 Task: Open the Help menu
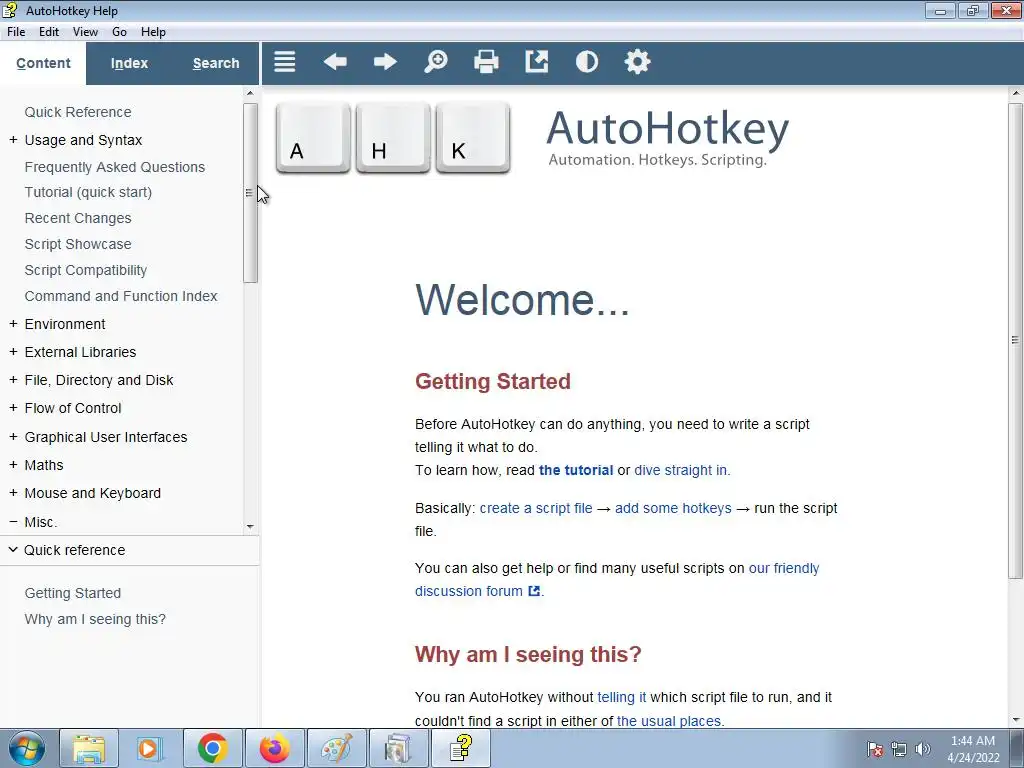click(153, 31)
